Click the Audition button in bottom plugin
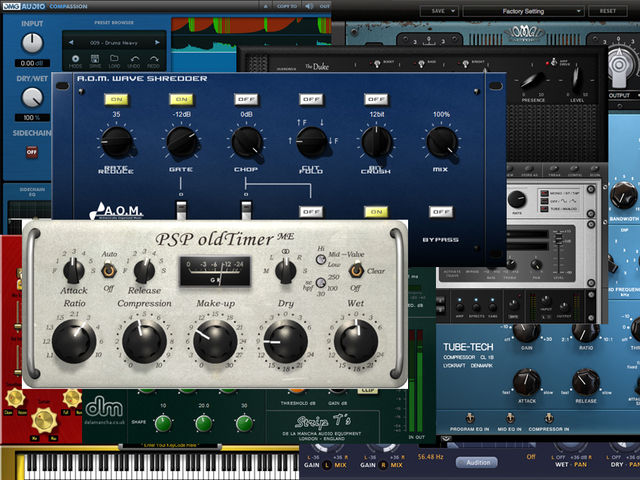This screenshot has width=640, height=480. tap(477, 462)
